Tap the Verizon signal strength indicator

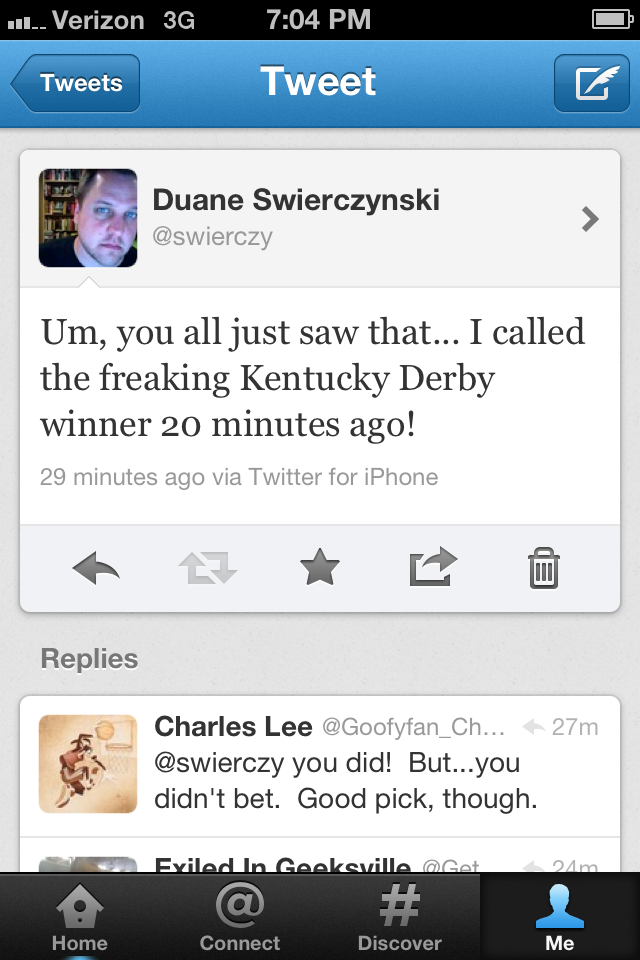[x=27, y=23]
